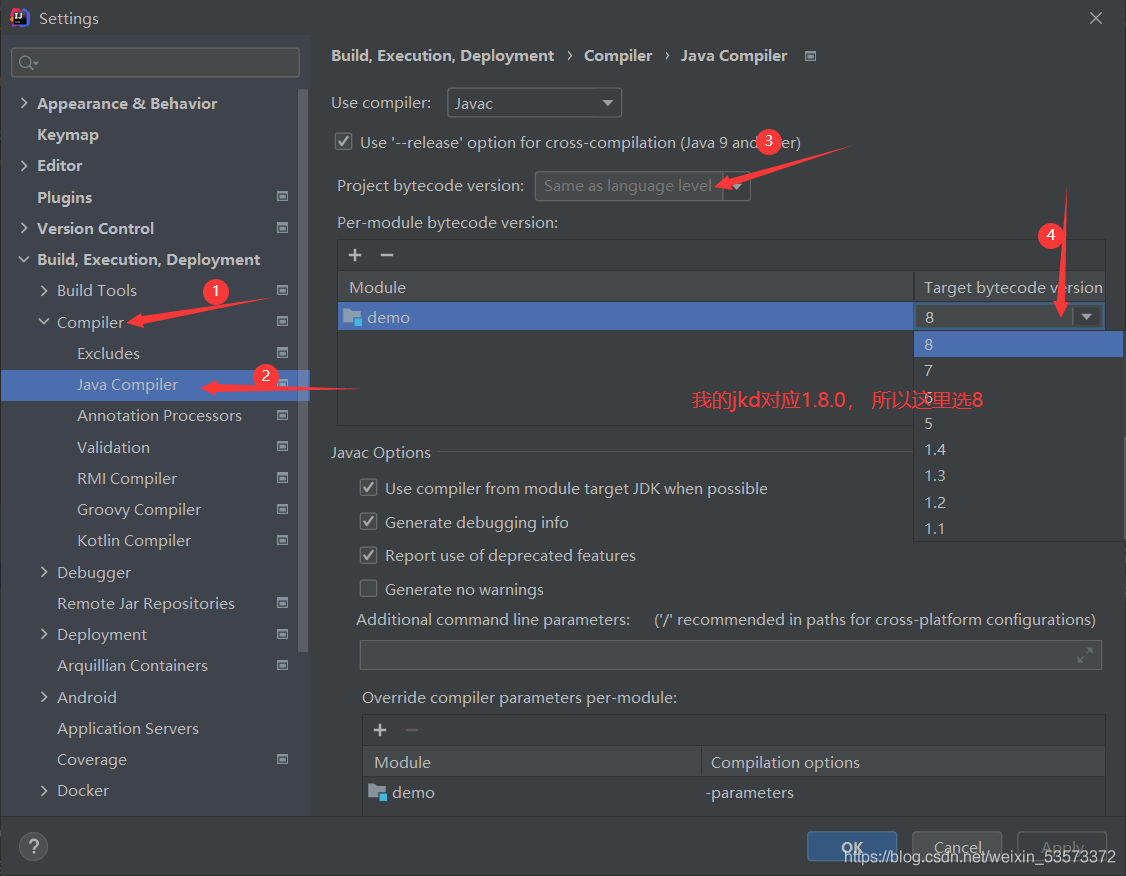Expand the Version Control section
Viewport: 1126px width, 876px height.
click(24, 228)
